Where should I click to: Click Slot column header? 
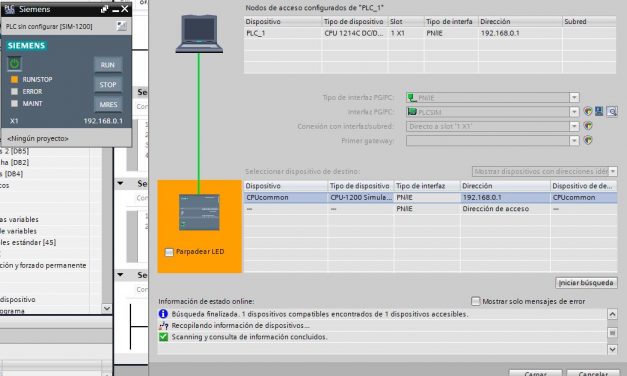pos(406,22)
